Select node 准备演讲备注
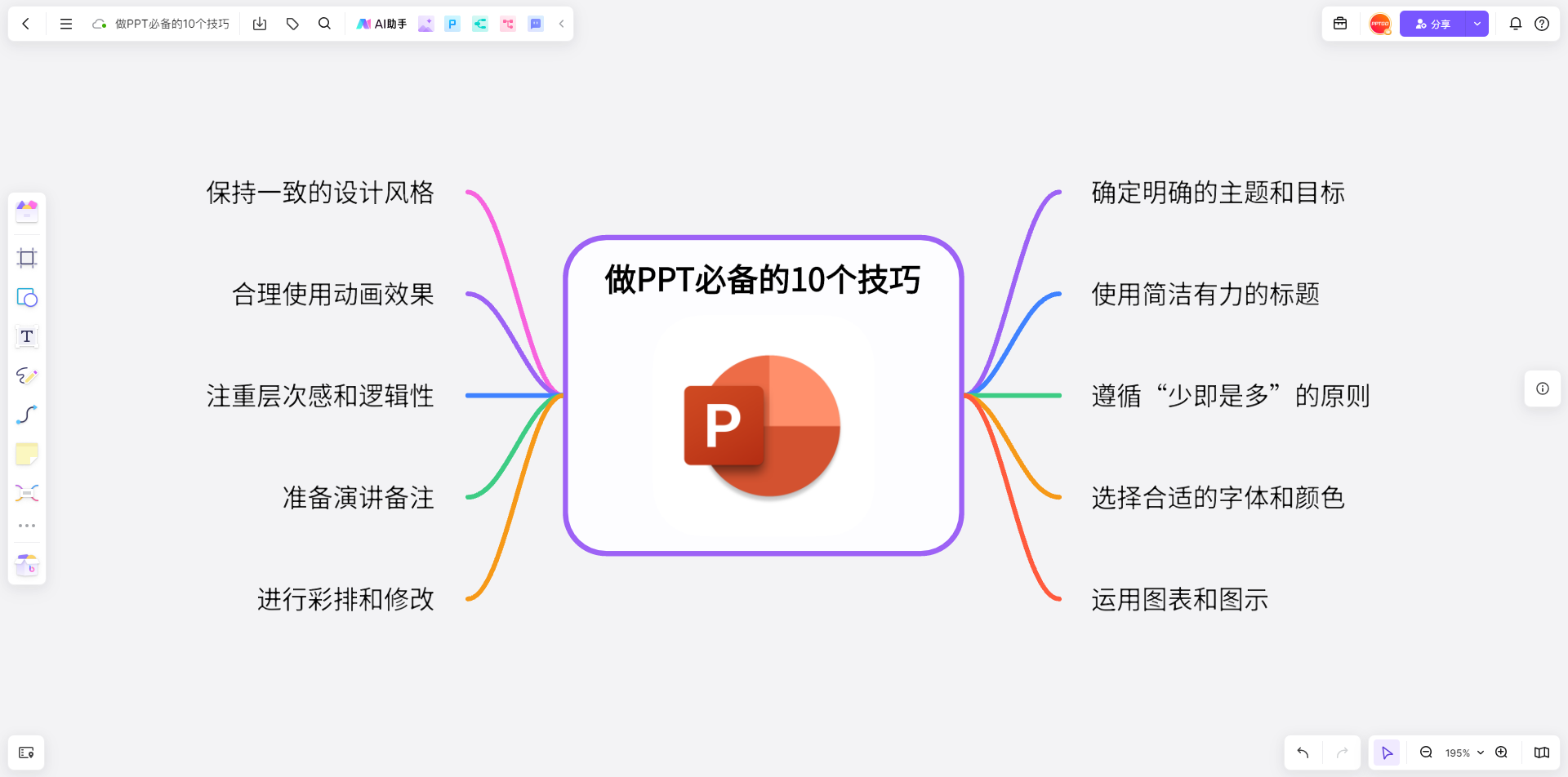 pyautogui.click(x=359, y=498)
